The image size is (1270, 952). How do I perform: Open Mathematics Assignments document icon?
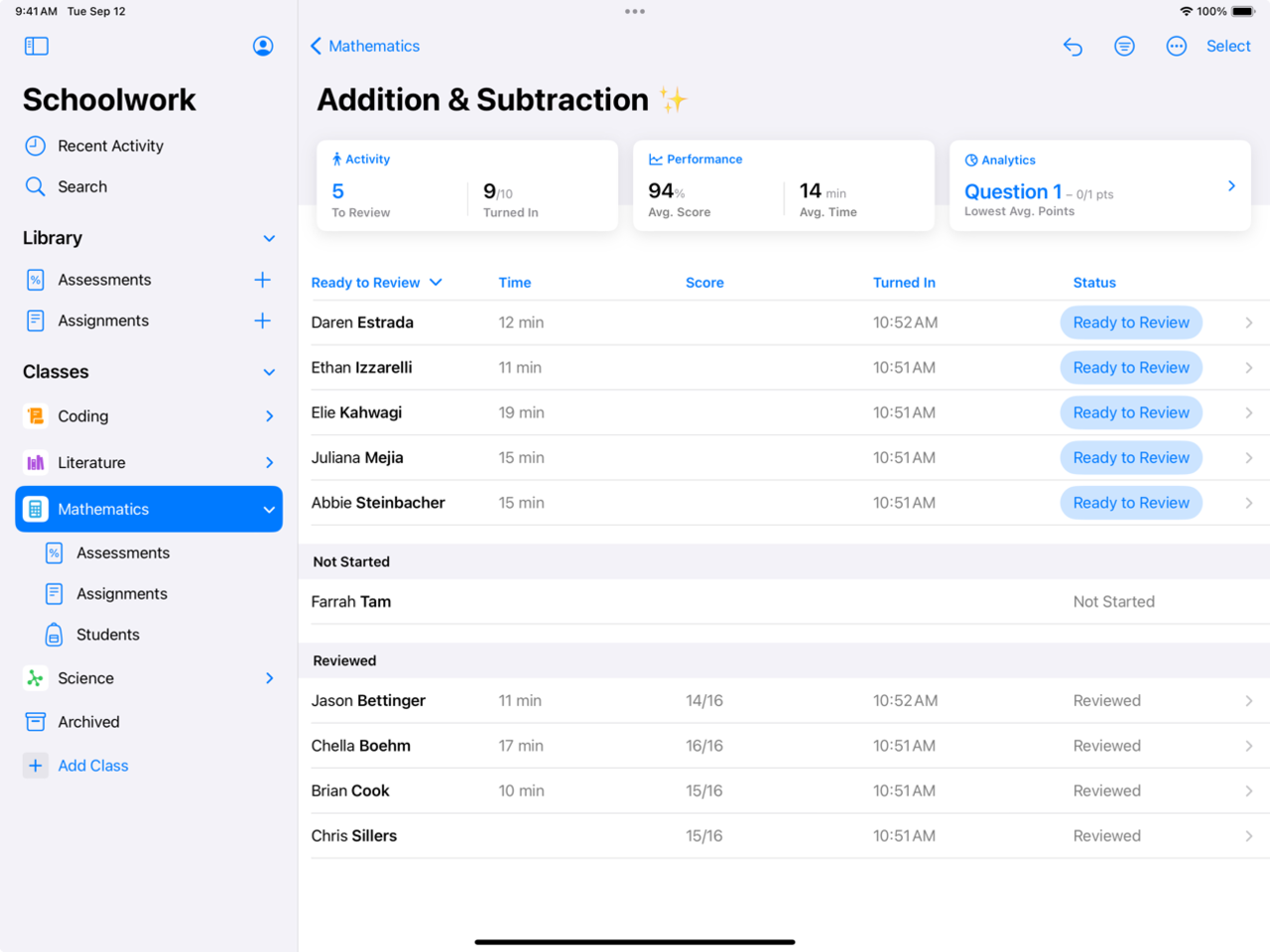tap(55, 594)
